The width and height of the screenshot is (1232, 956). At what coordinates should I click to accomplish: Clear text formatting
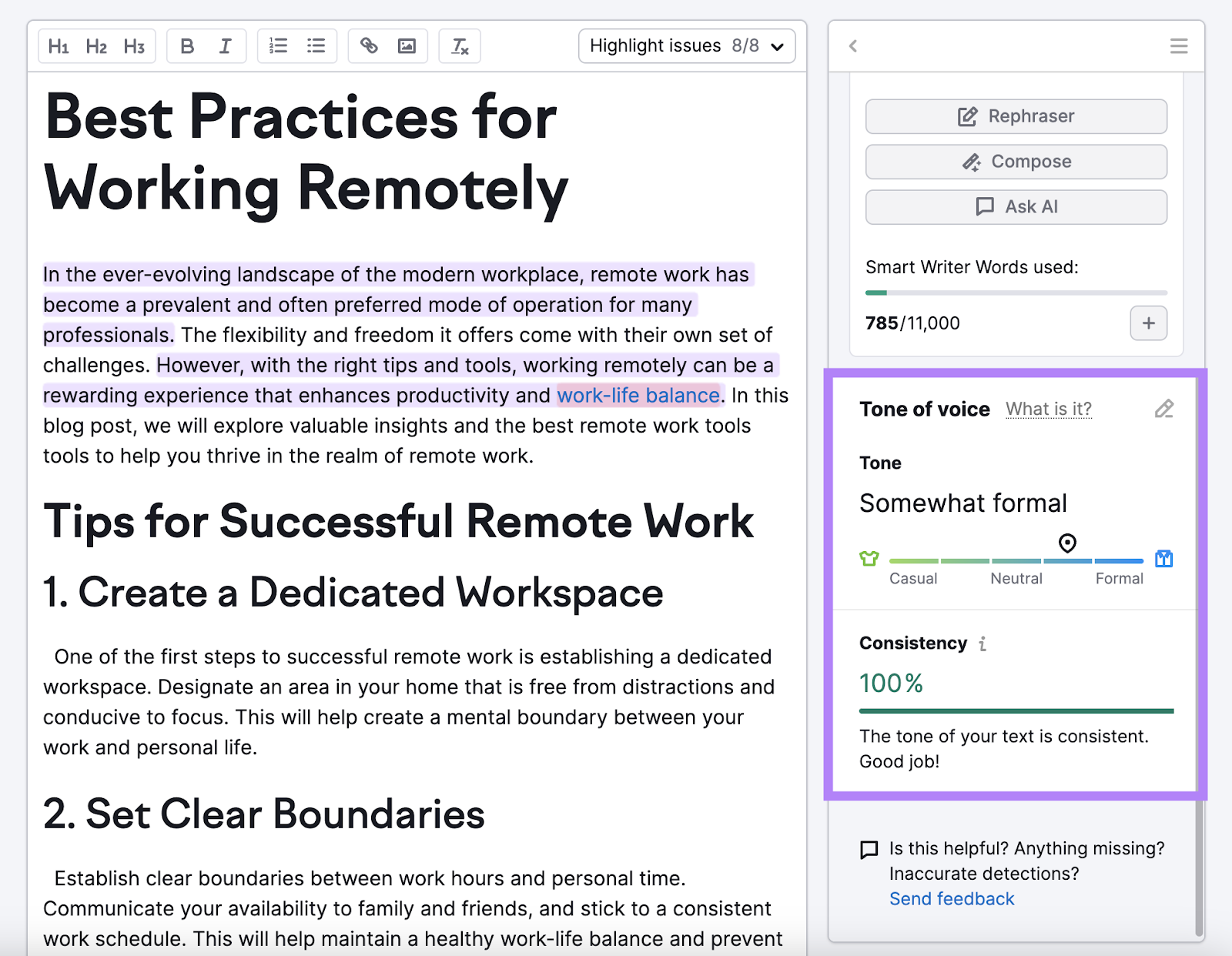(460, 46)
